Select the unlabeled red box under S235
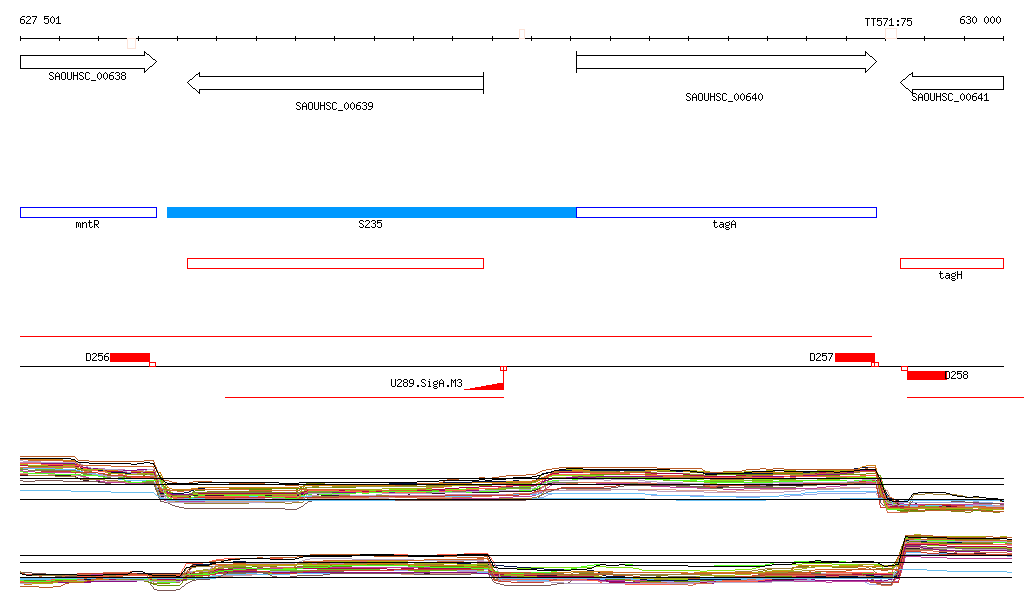This screenshot has width=1024, height=611. coord(335,264)
